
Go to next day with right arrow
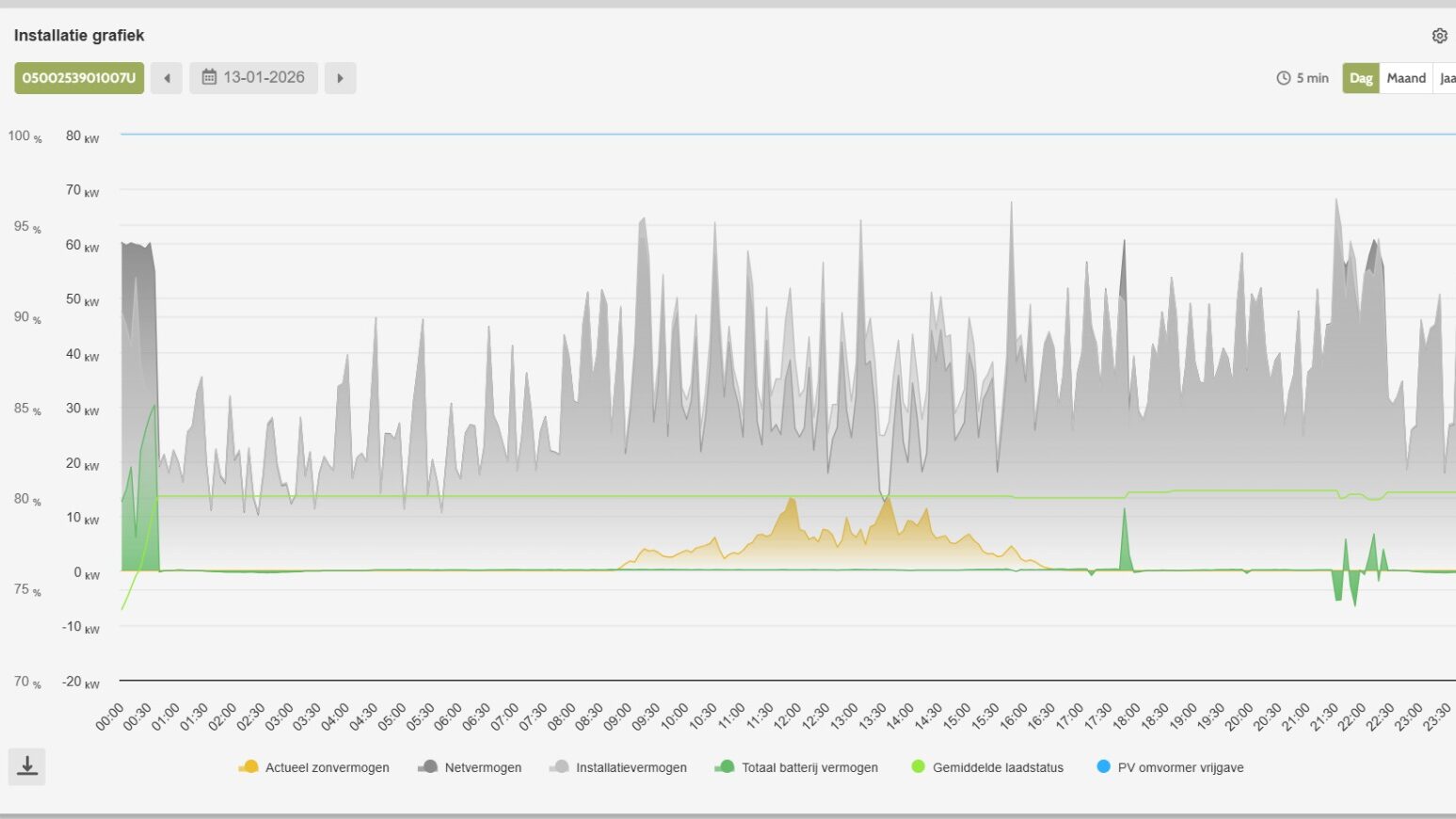340,78
